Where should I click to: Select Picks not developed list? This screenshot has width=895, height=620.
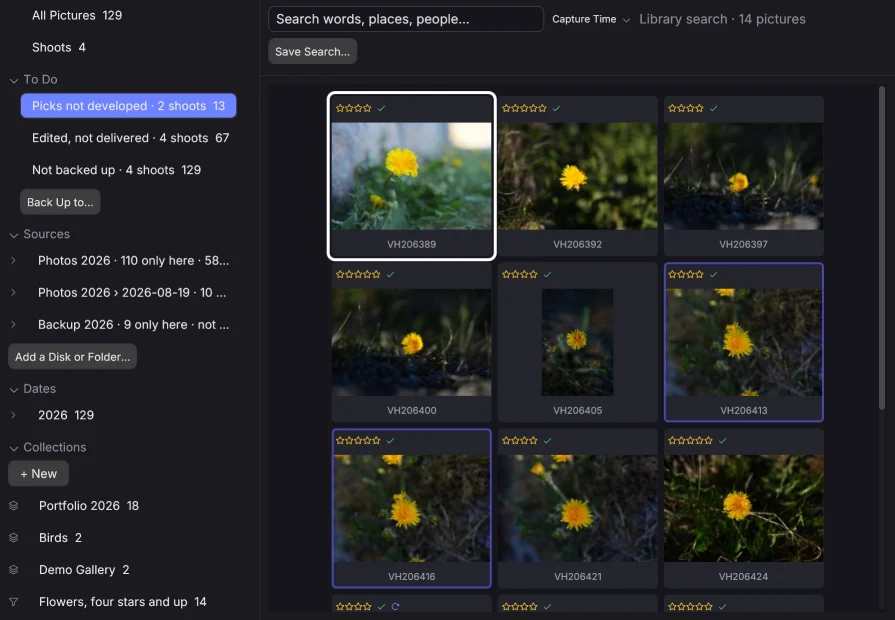[128, 106]
